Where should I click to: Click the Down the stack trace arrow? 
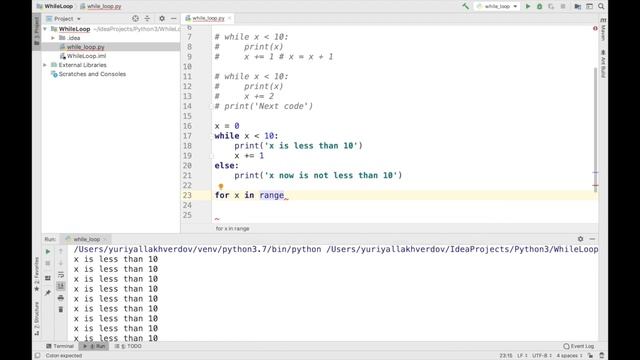click(61, 264)
